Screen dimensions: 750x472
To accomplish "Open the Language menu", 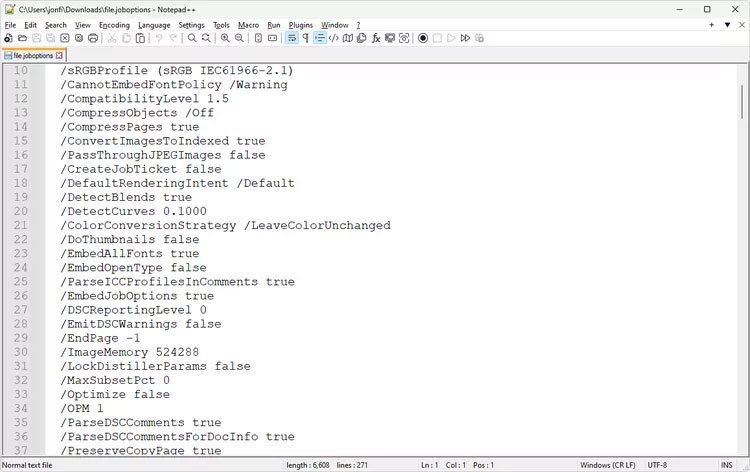I will pos(154,25).
